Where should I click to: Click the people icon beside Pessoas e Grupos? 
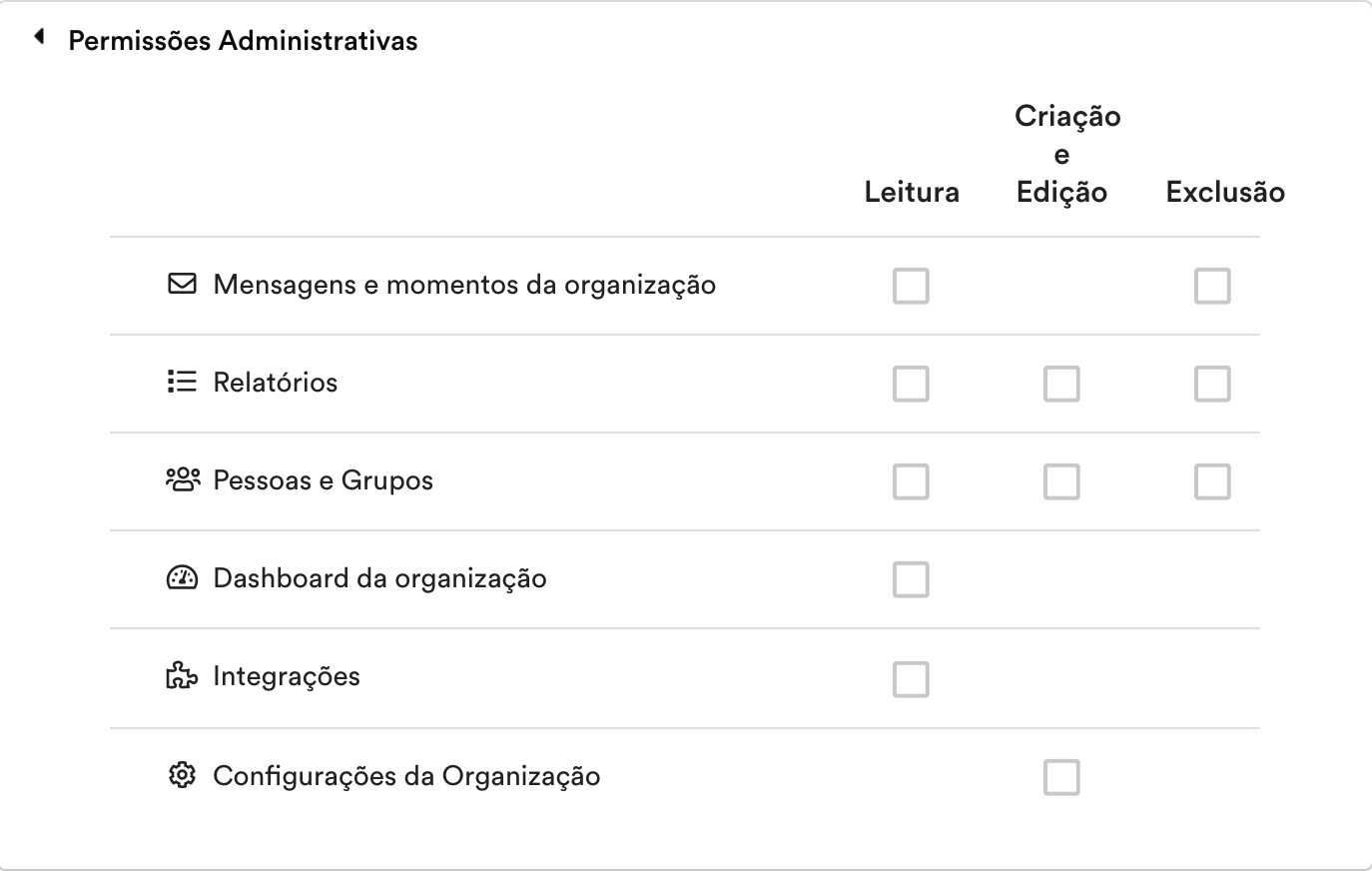click(x=183, y=479)
